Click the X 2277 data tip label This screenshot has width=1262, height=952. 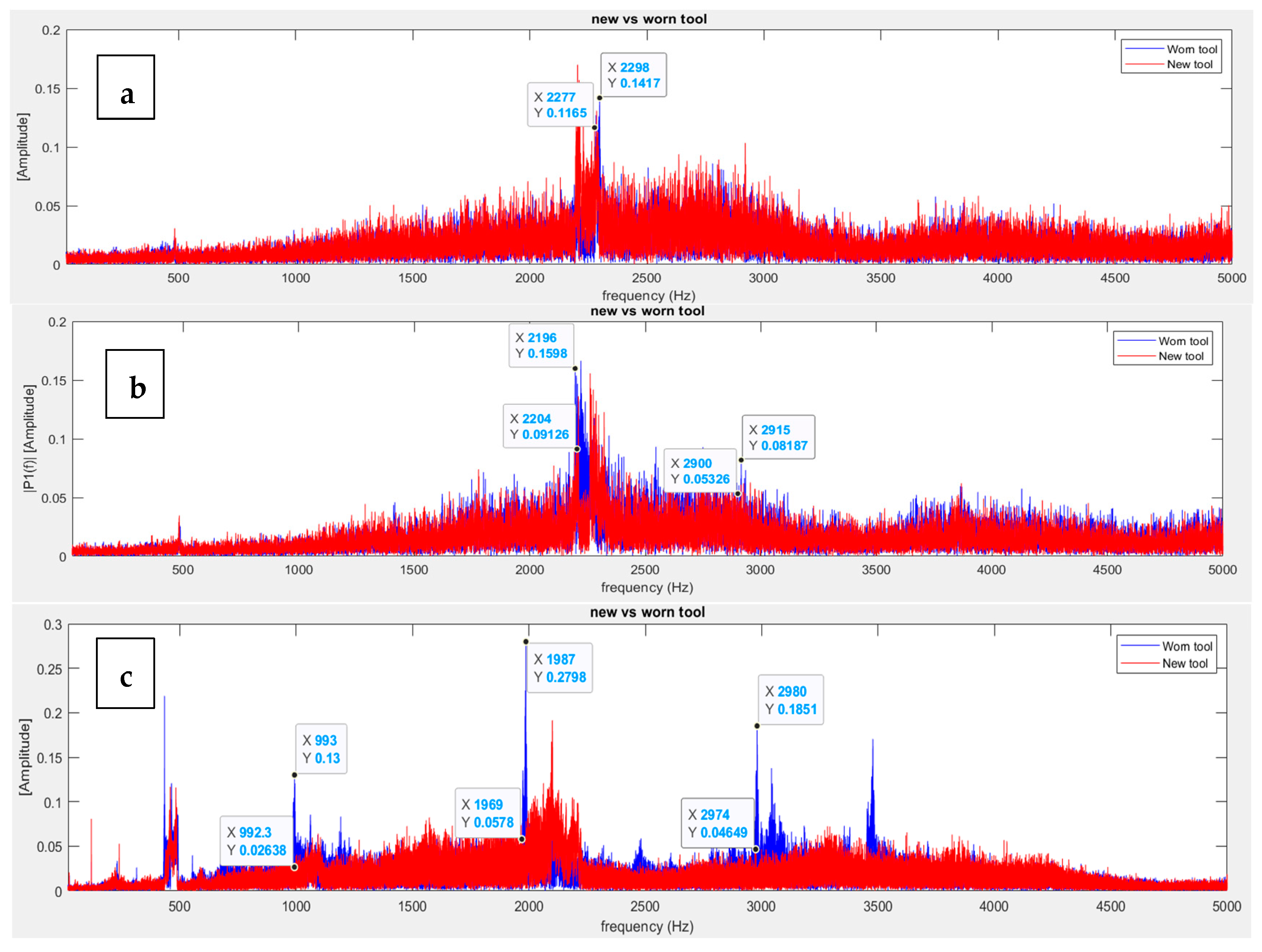[x=560, y=105]
